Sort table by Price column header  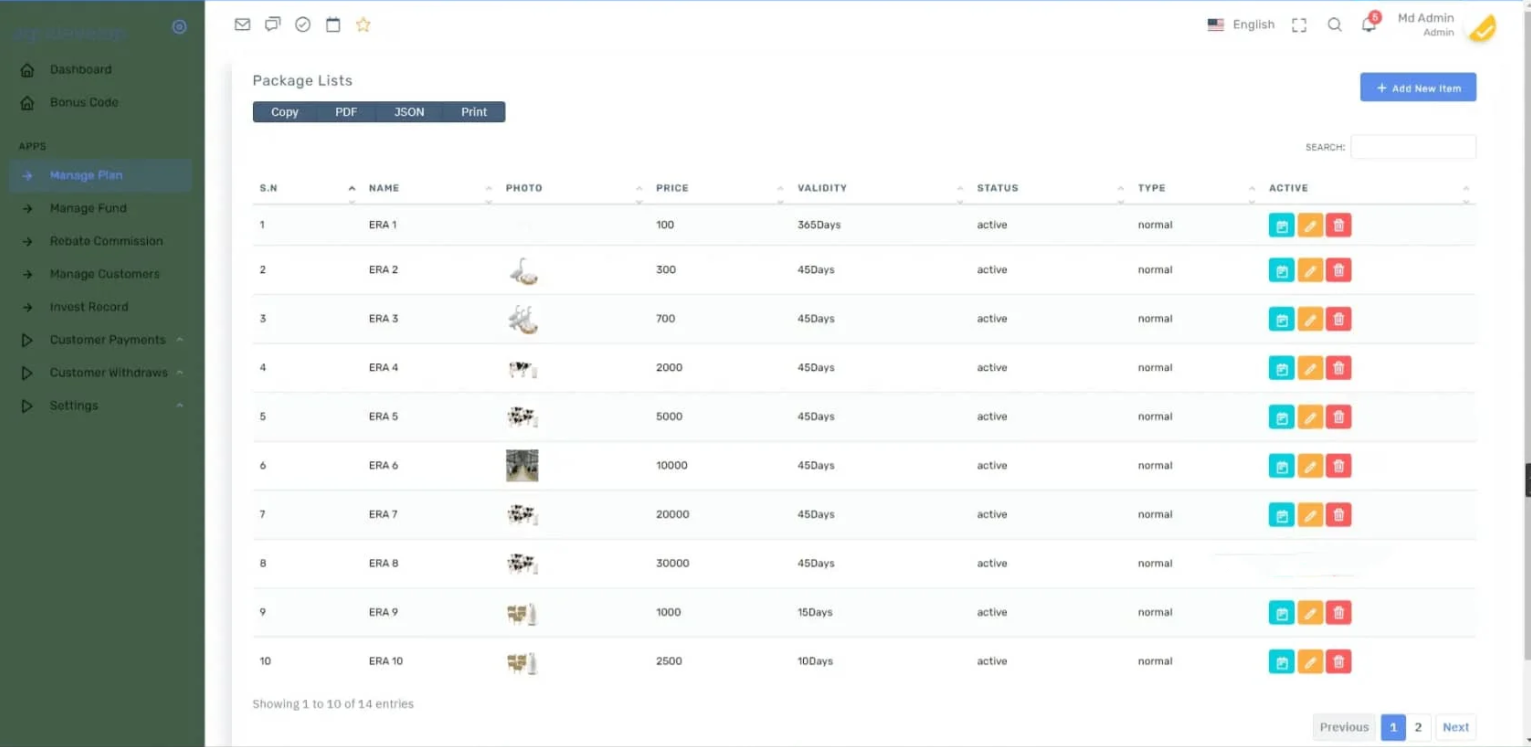(x=672, y=188)
